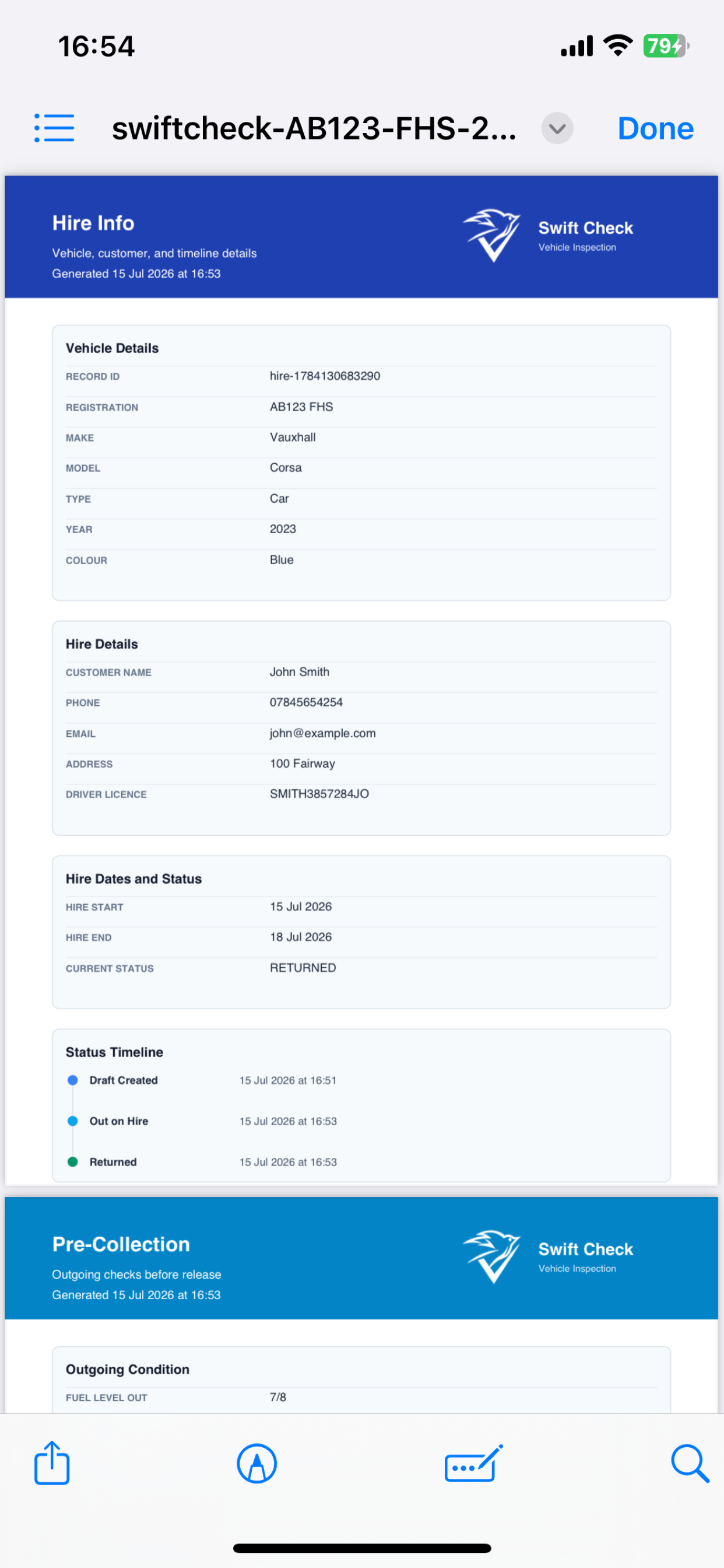Tap the cellular signal bars icon
The height and width of the screenshot is (1568, 724).
click(x=577, y=46)
